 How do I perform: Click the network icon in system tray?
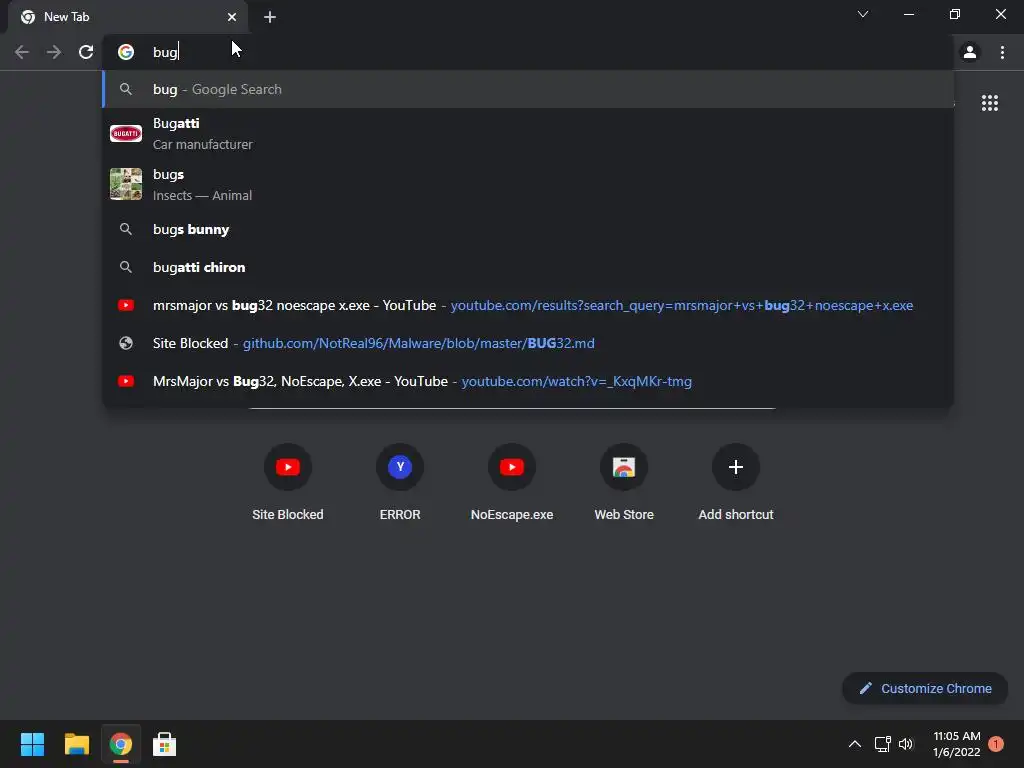click(882, 744)
